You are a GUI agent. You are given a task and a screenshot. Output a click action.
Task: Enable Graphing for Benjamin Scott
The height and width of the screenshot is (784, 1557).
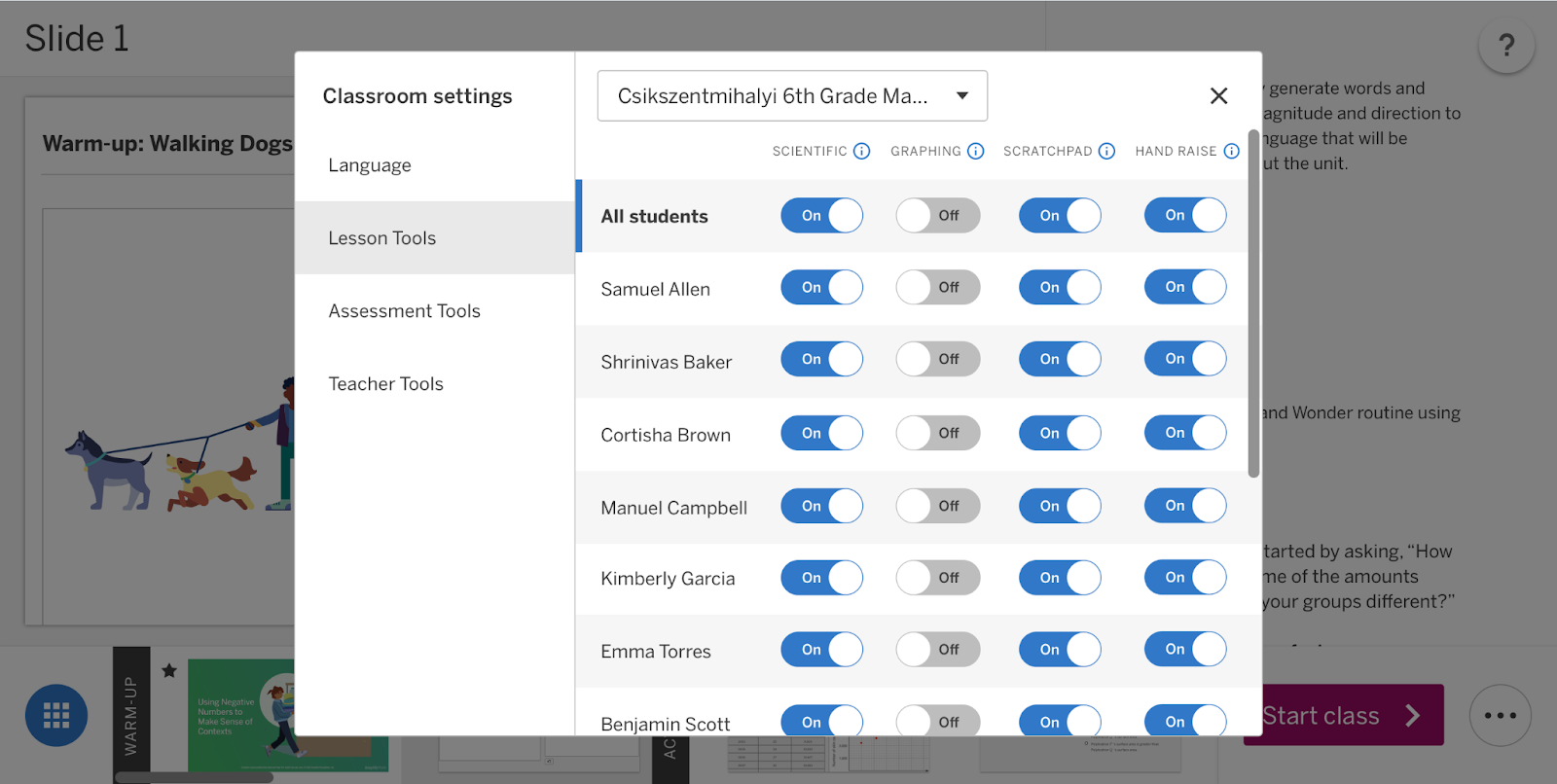click(x=937, y=722)
